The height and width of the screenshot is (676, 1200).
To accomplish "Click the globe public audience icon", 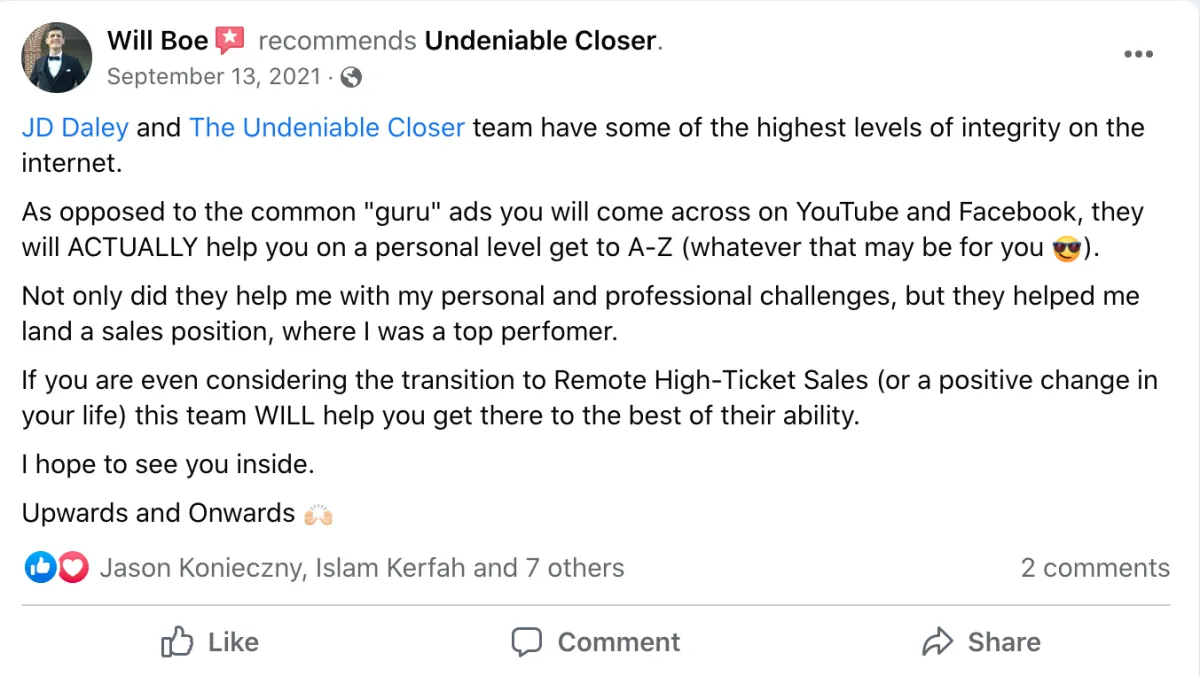I will (x=351, y=77).
